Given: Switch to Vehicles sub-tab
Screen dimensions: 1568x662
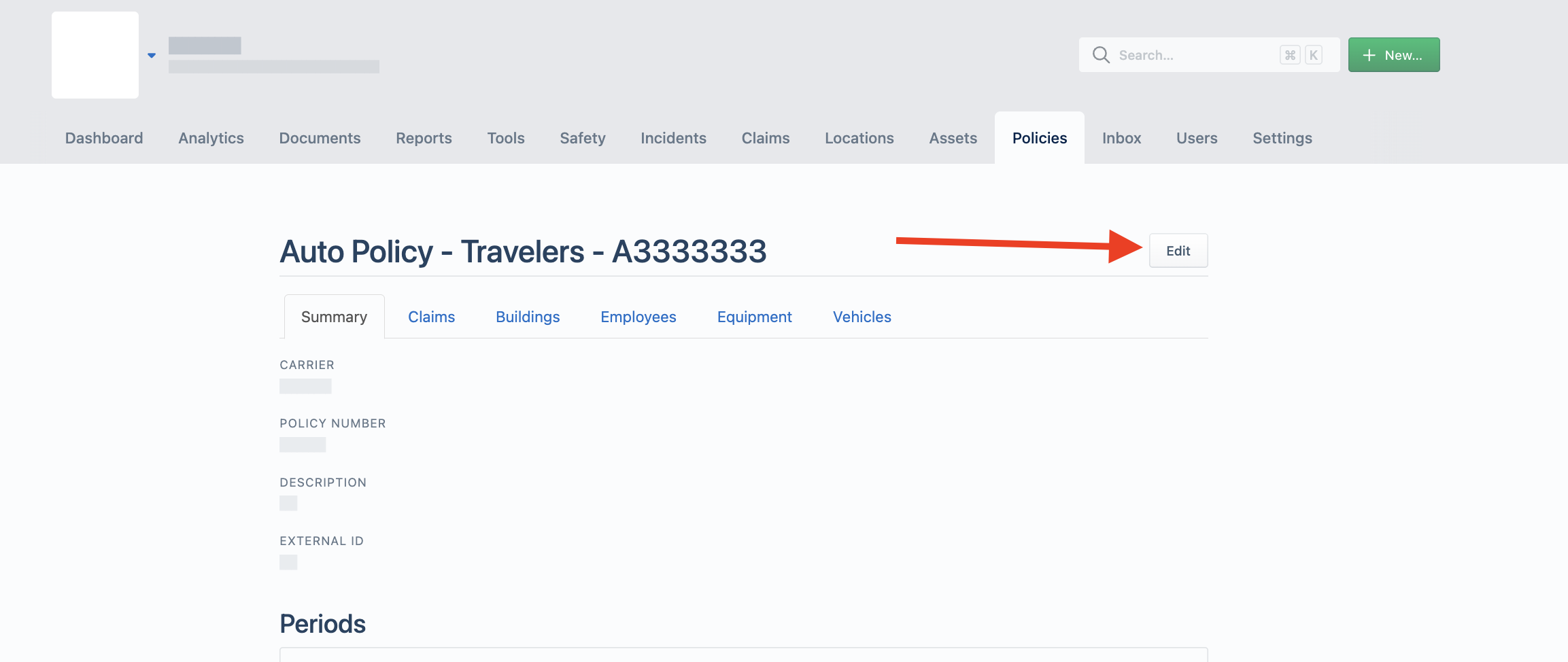Looking at the screenshot, I should pos(862,317).
